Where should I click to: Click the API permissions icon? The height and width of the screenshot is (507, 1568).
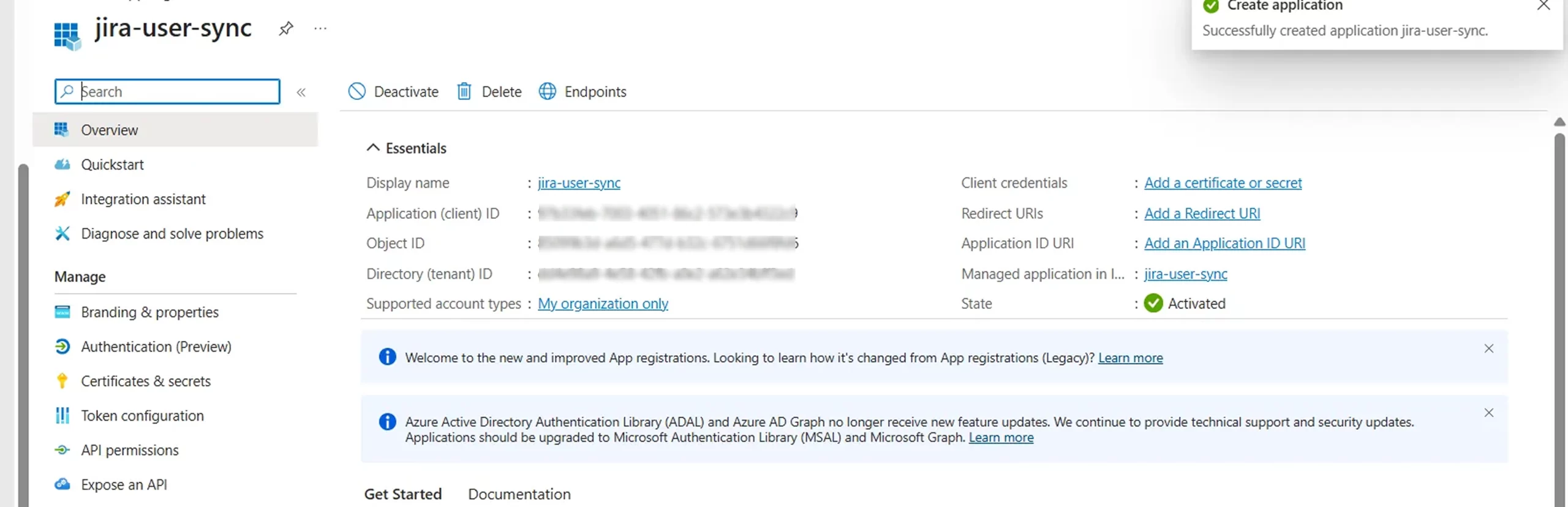62,449
